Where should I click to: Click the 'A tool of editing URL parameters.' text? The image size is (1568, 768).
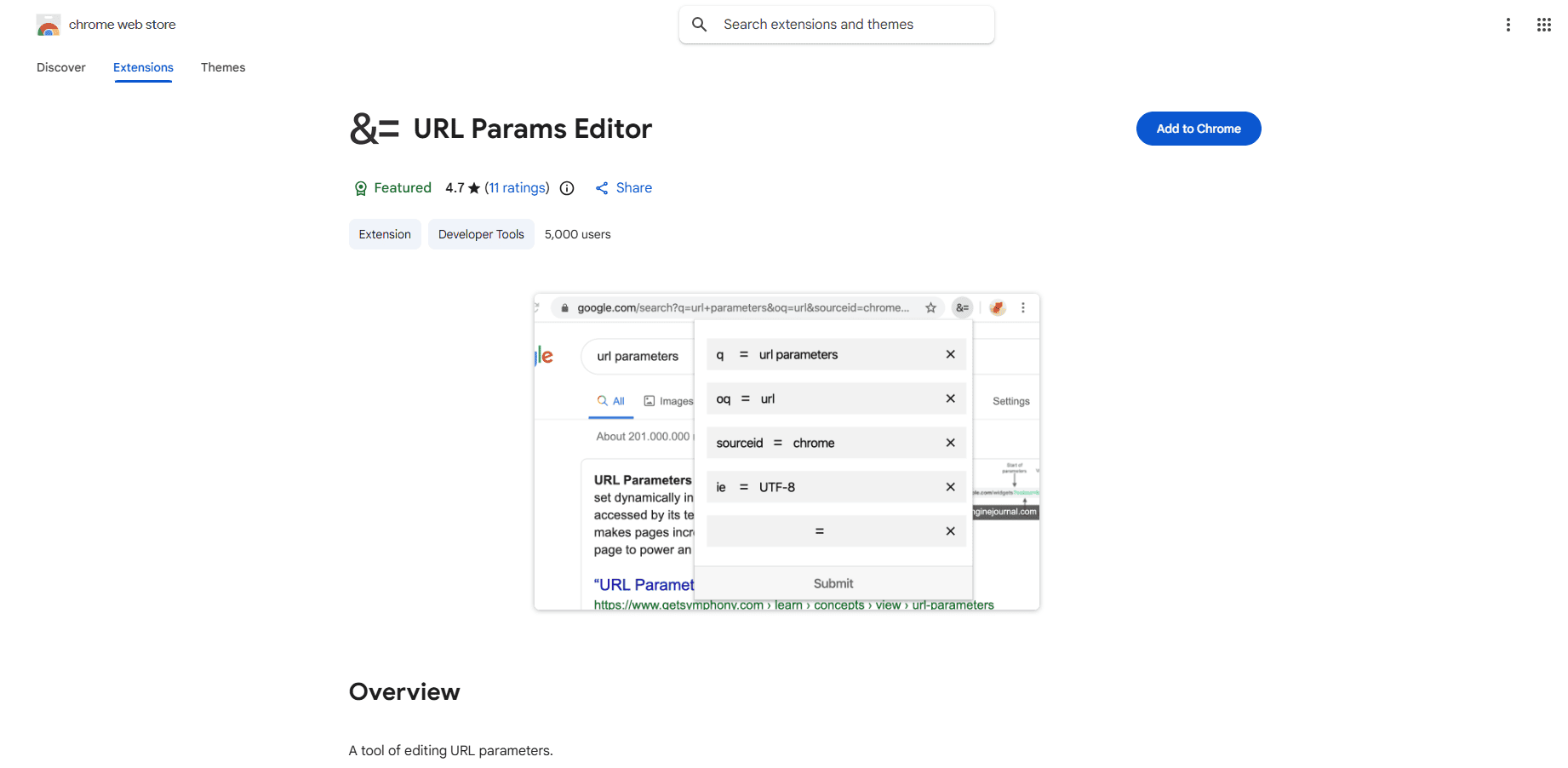[451, 750]
